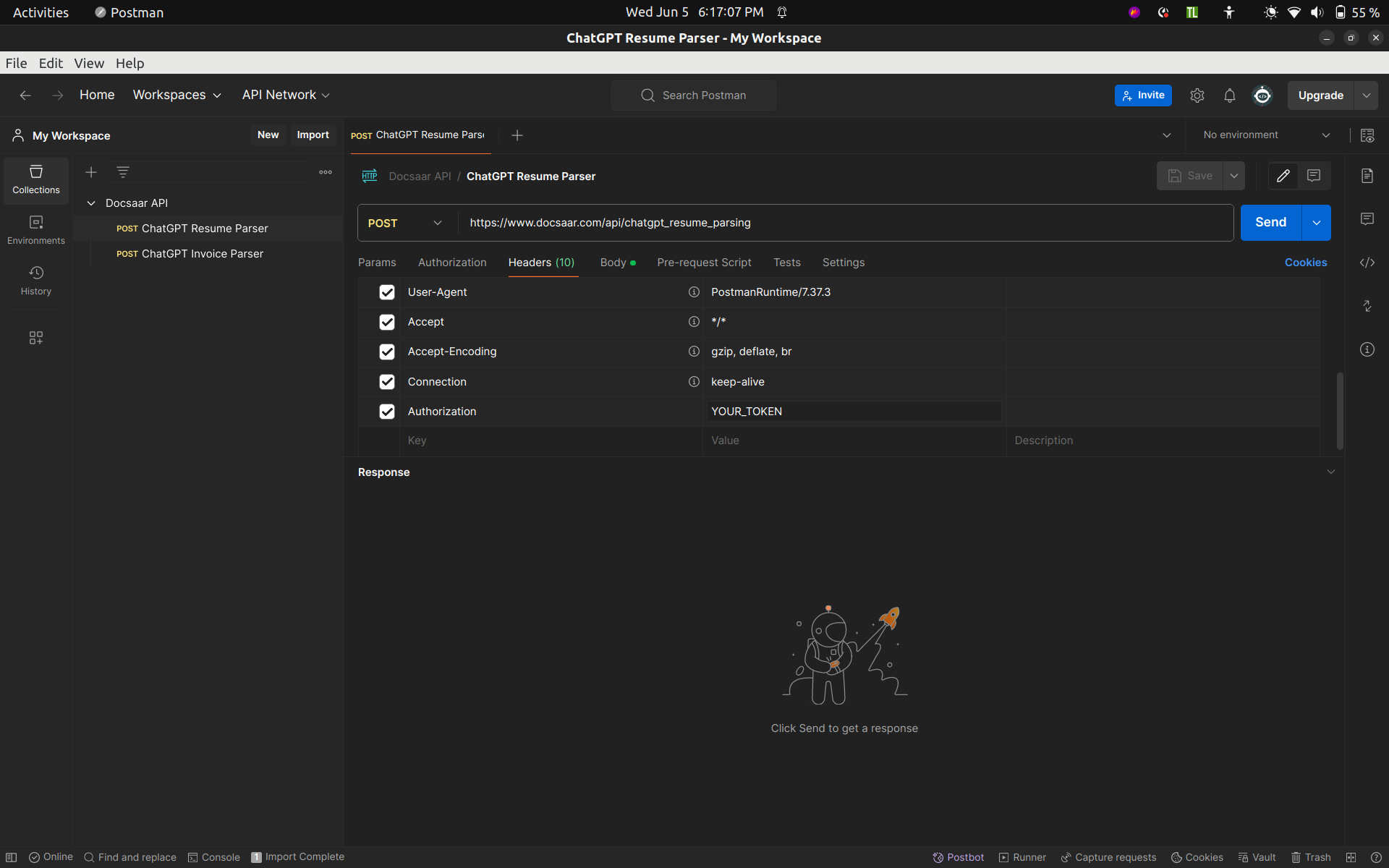1389x868 pixels.
Task: Switch to the Body tab
Action: coord(617,263)
